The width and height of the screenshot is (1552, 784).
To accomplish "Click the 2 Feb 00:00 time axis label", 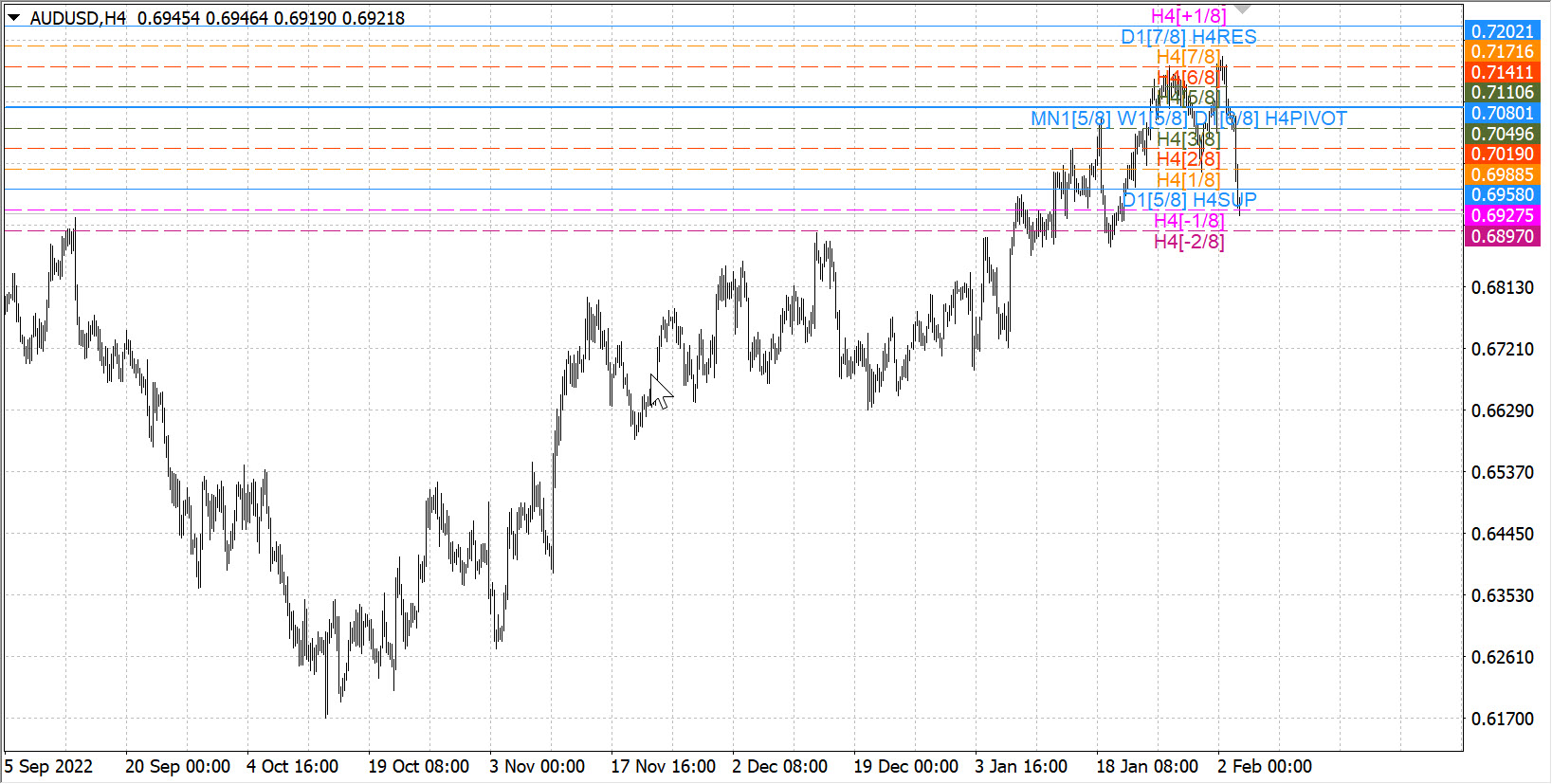I will (x=1265, y=767).
